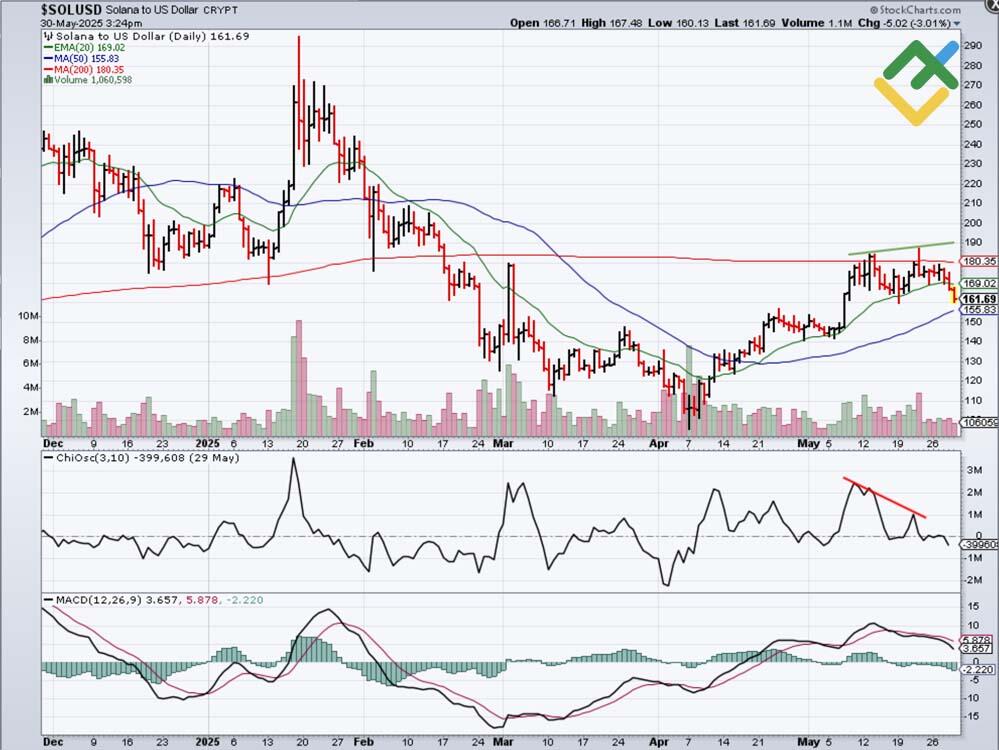999x750 pixels.
Task: Click the yellow highlighted latest price bar
Action: click(x=952, y=293)
